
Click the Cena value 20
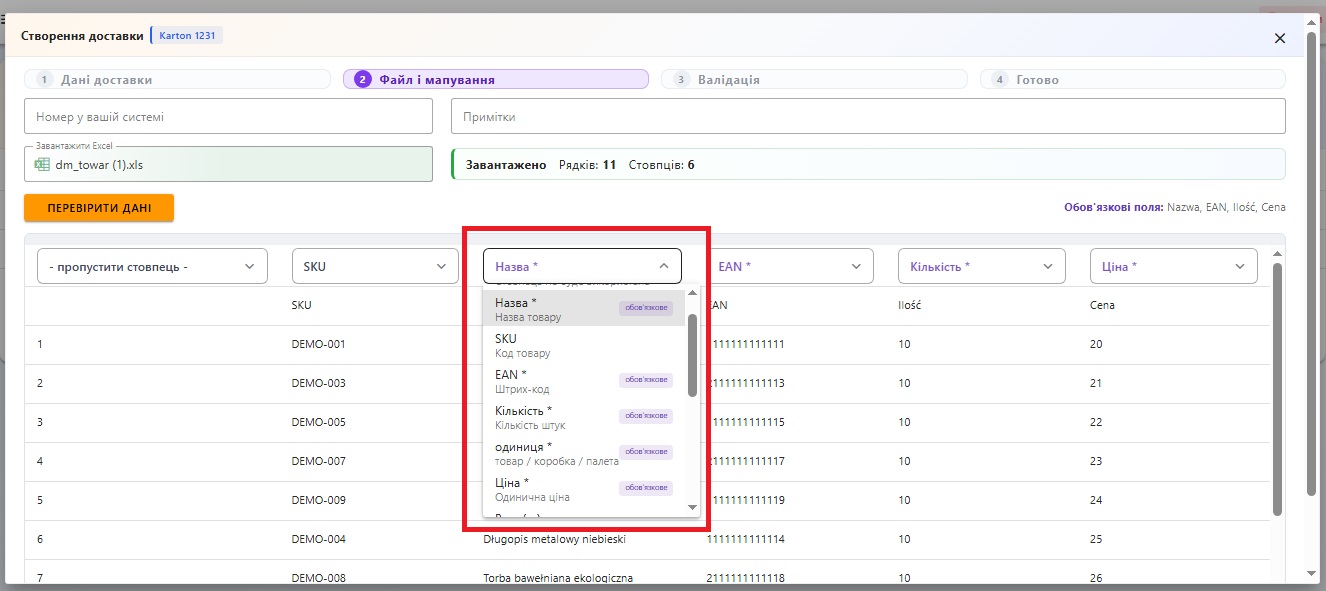1096,344
